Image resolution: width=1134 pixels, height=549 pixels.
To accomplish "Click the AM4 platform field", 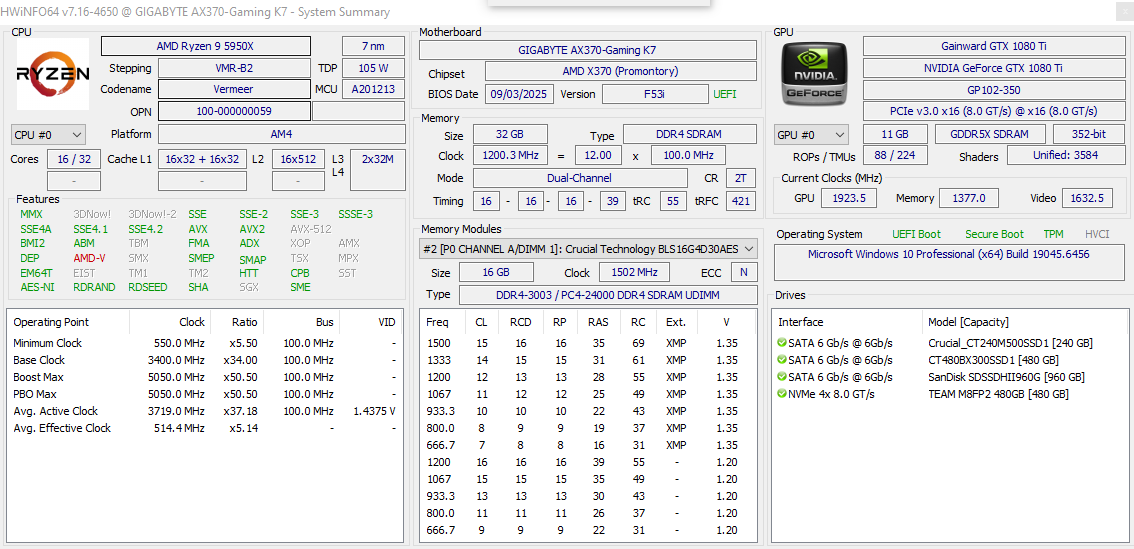I will 282,135.
